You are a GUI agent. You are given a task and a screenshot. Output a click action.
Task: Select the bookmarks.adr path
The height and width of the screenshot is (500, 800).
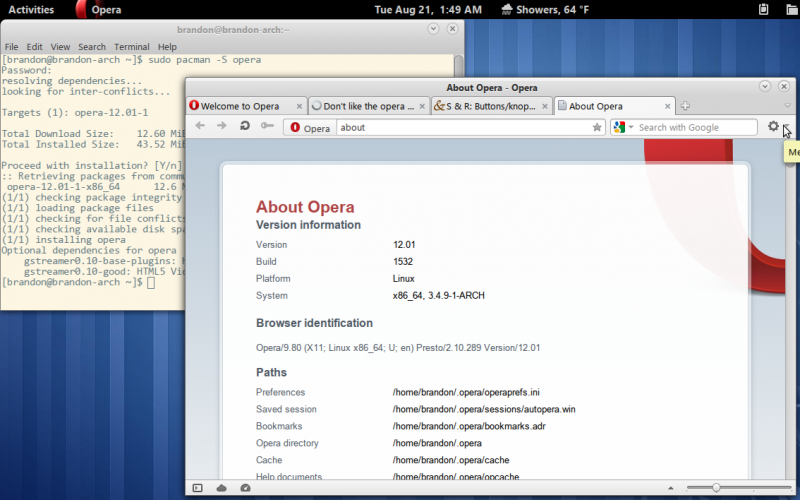coord(469,426)
